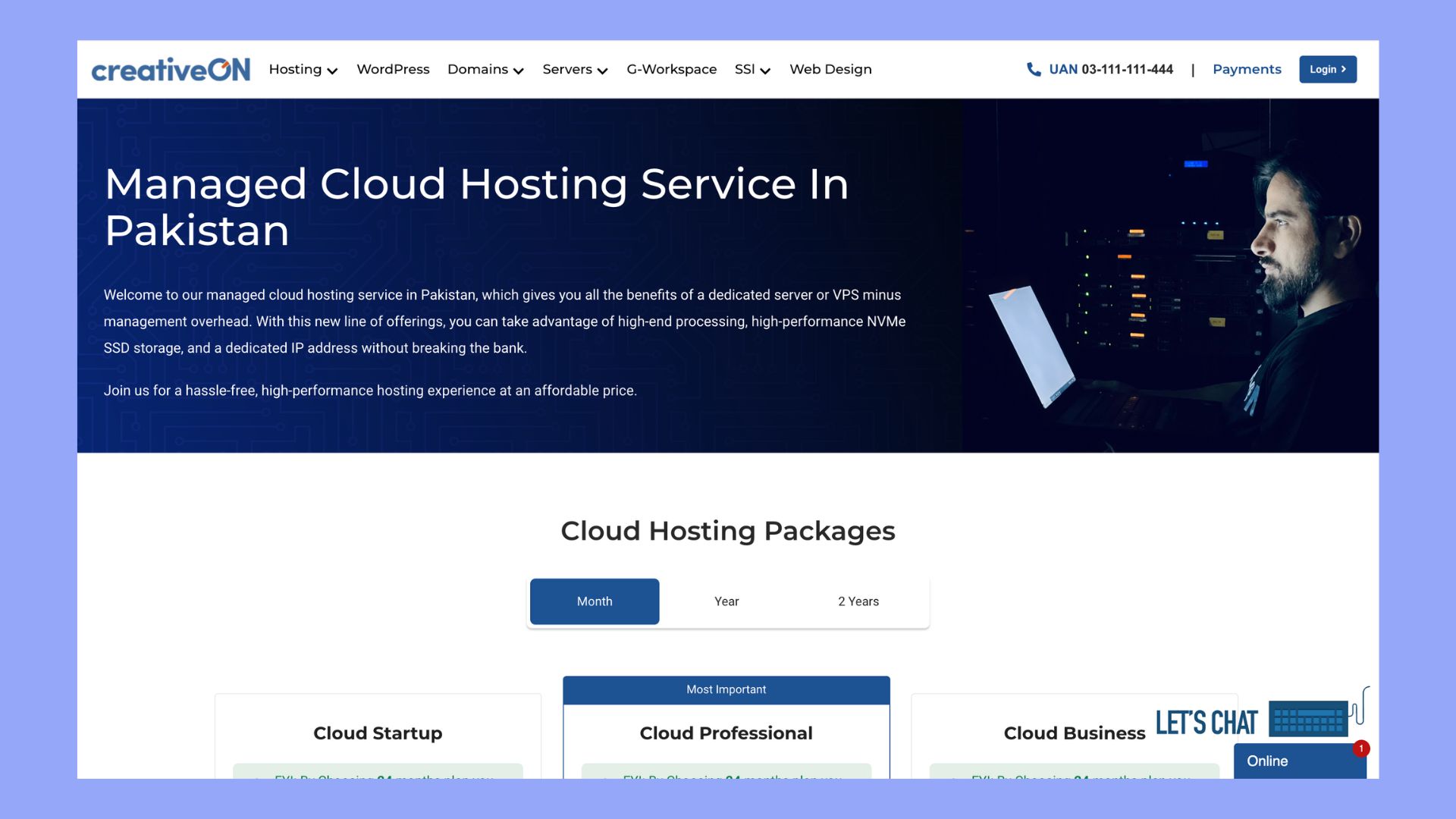Screen dimensions: 1456x819
Task: Select the 2 Years billing tab
Action: point(858,601)
